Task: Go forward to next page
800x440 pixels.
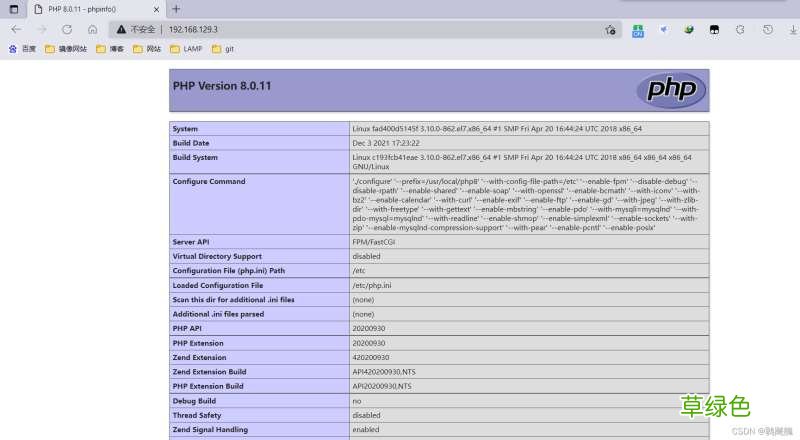Action: [42, 30]
